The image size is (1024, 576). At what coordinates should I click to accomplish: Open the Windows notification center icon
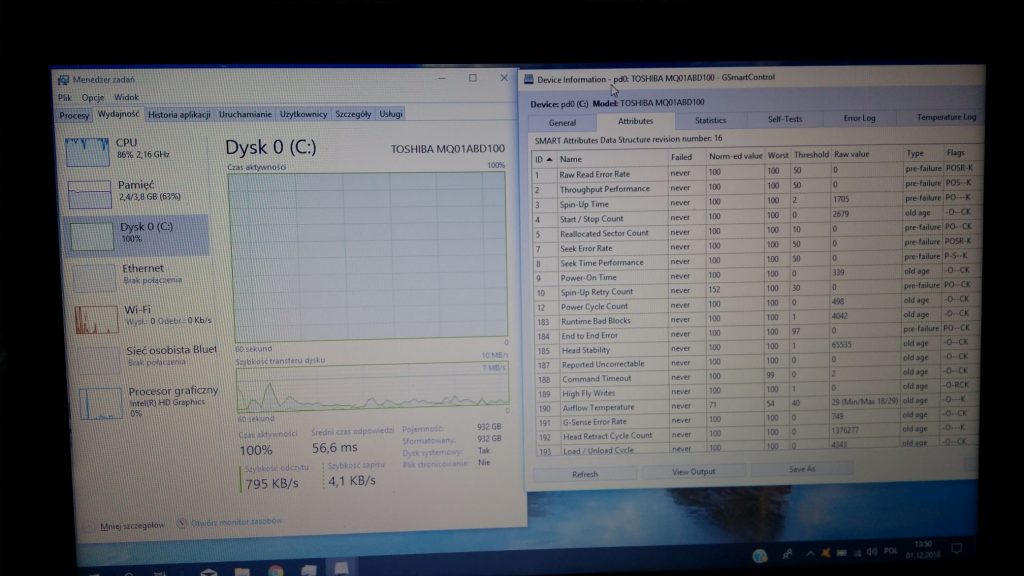957,549
